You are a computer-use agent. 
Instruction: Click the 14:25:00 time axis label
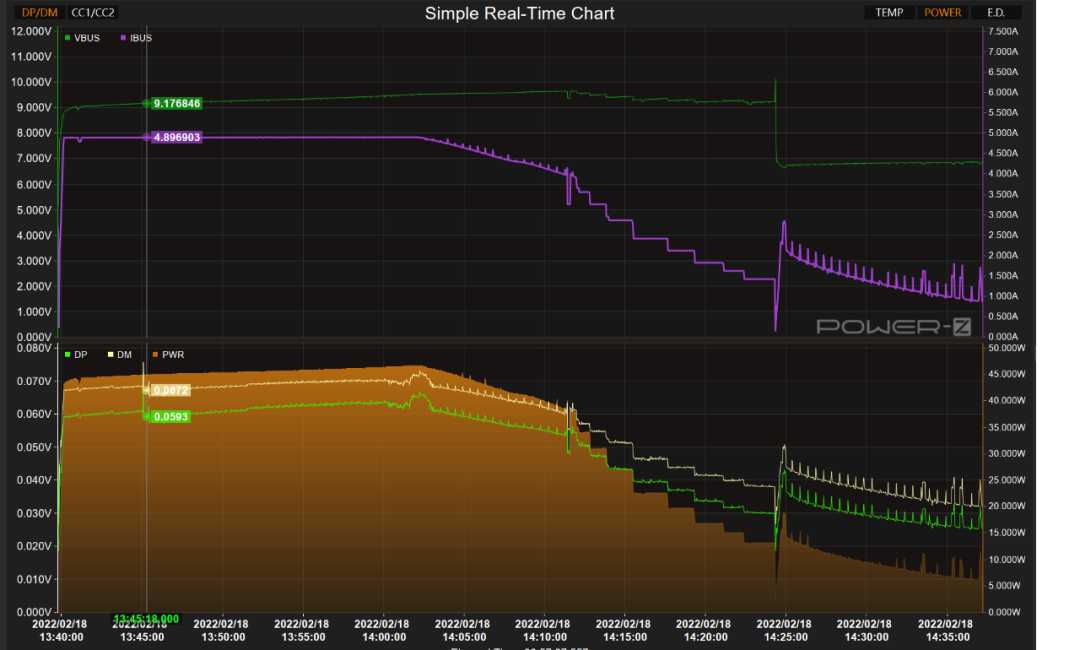point(785,630)
